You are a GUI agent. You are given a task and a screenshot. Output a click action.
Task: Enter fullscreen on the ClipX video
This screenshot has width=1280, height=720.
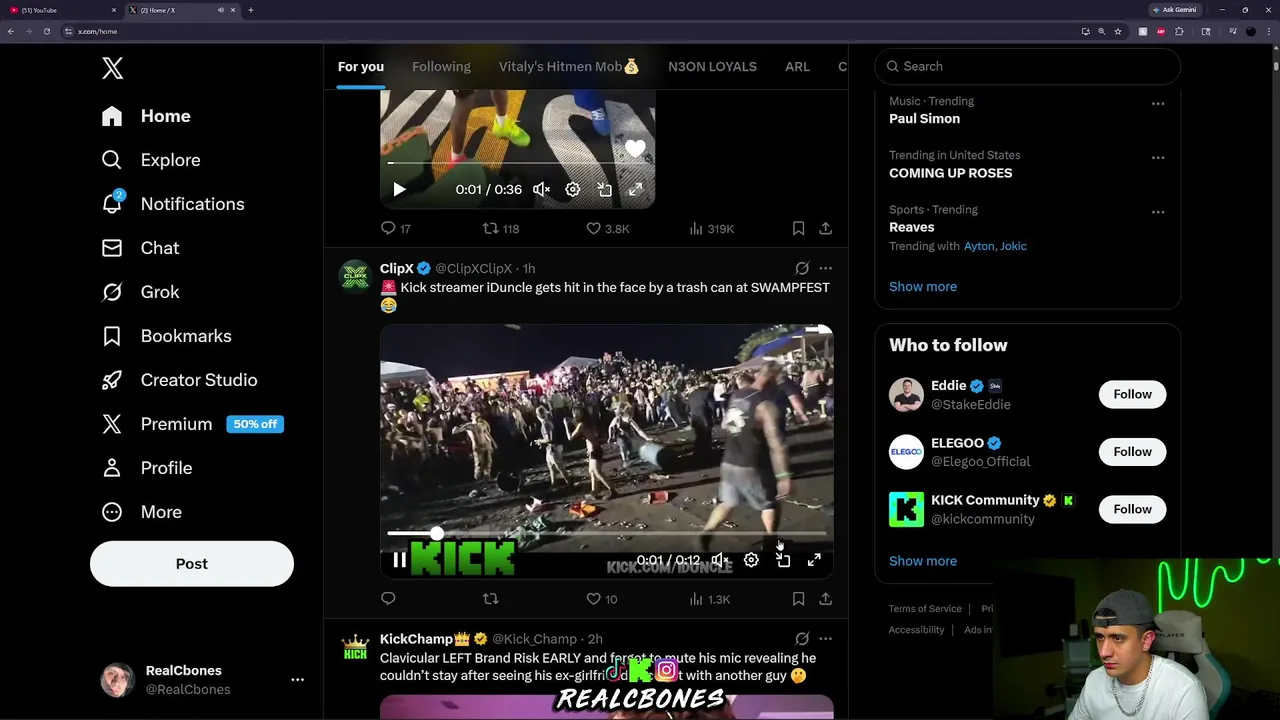(814, 560)
